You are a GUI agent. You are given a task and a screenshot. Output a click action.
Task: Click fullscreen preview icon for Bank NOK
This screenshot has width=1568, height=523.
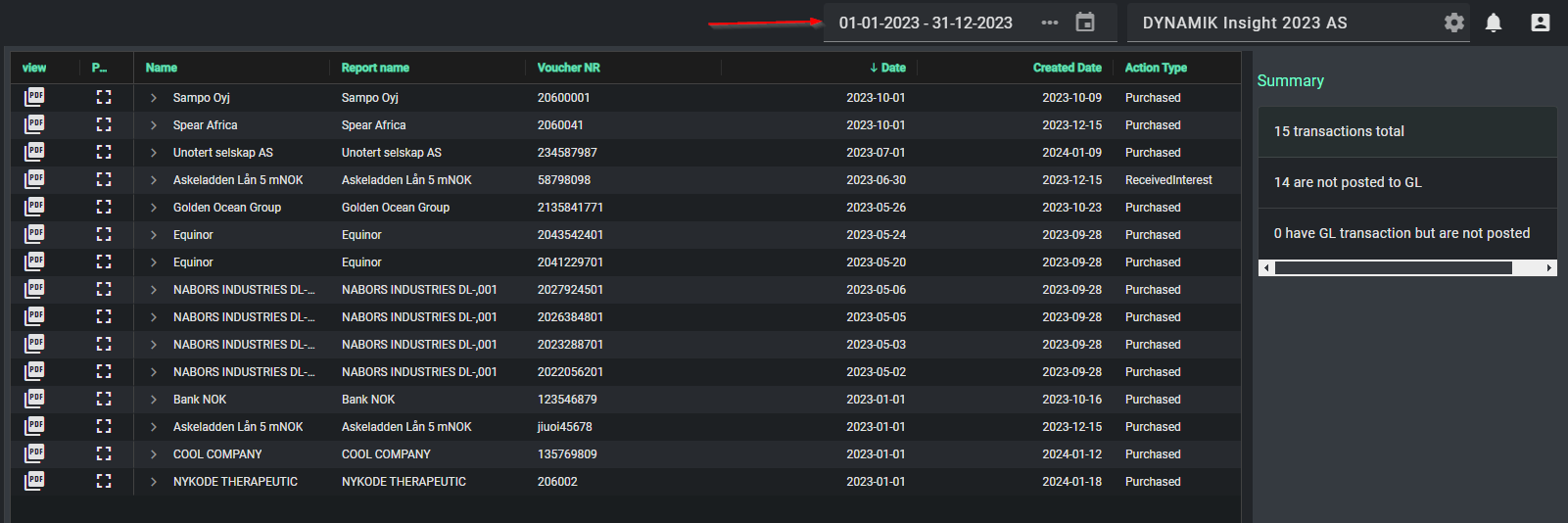coord(104,399)
